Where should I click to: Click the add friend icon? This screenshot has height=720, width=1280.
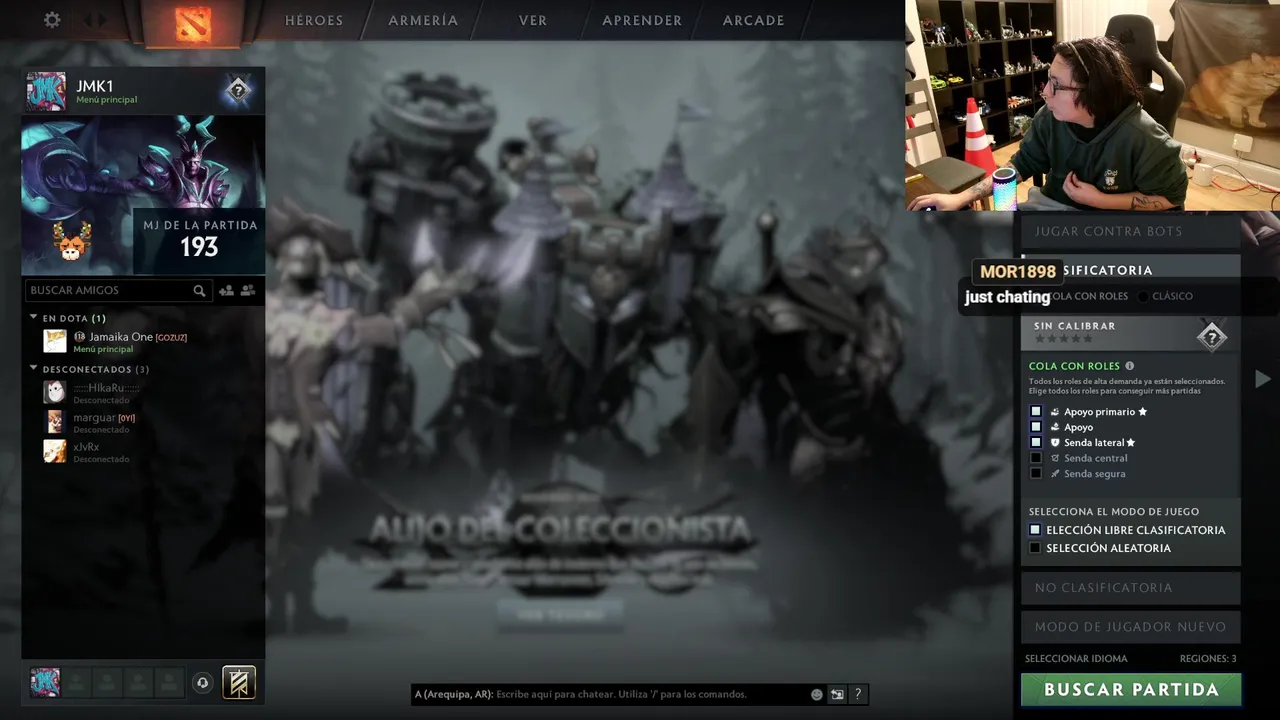[226, 290]
